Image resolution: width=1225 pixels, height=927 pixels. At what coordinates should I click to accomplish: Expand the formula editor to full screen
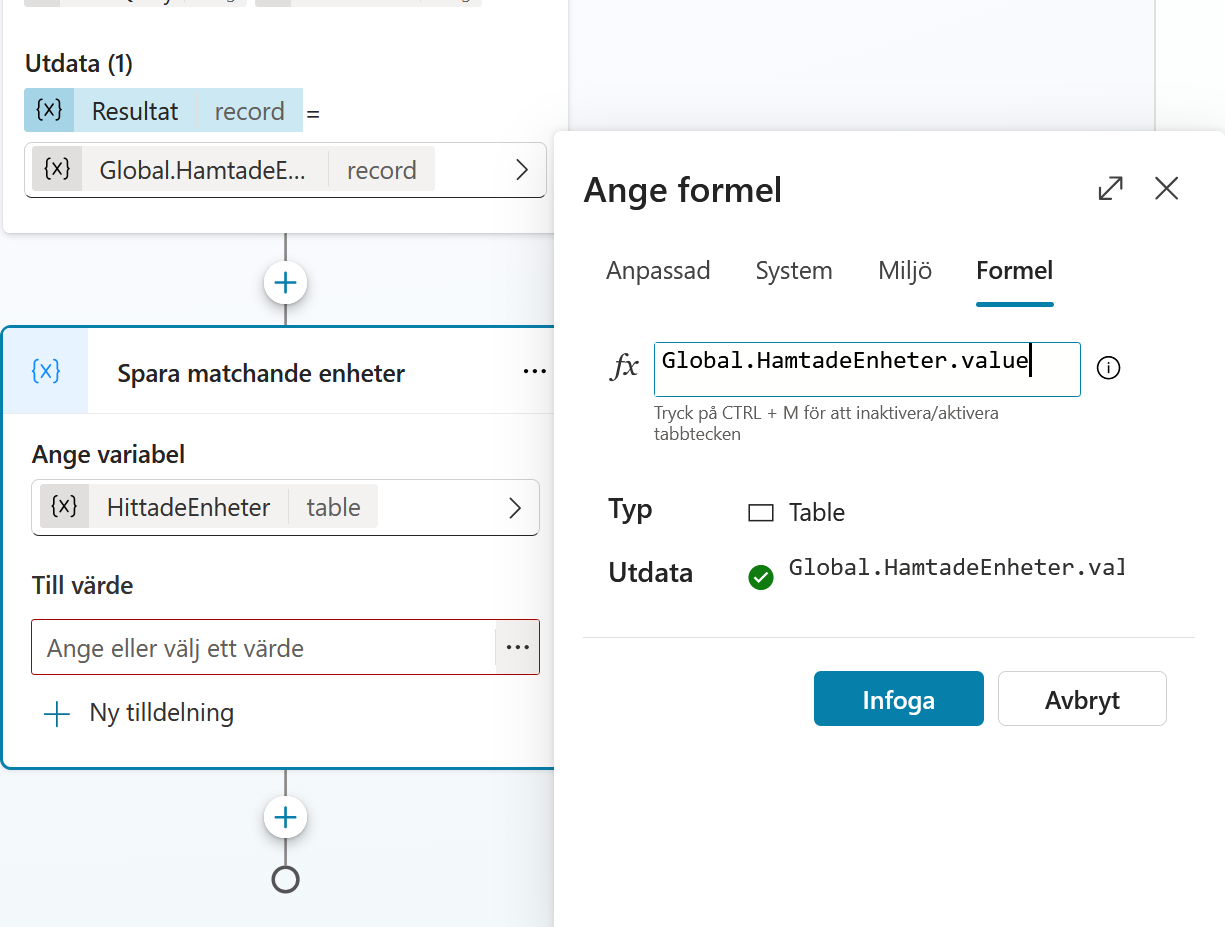(1110, 189)
